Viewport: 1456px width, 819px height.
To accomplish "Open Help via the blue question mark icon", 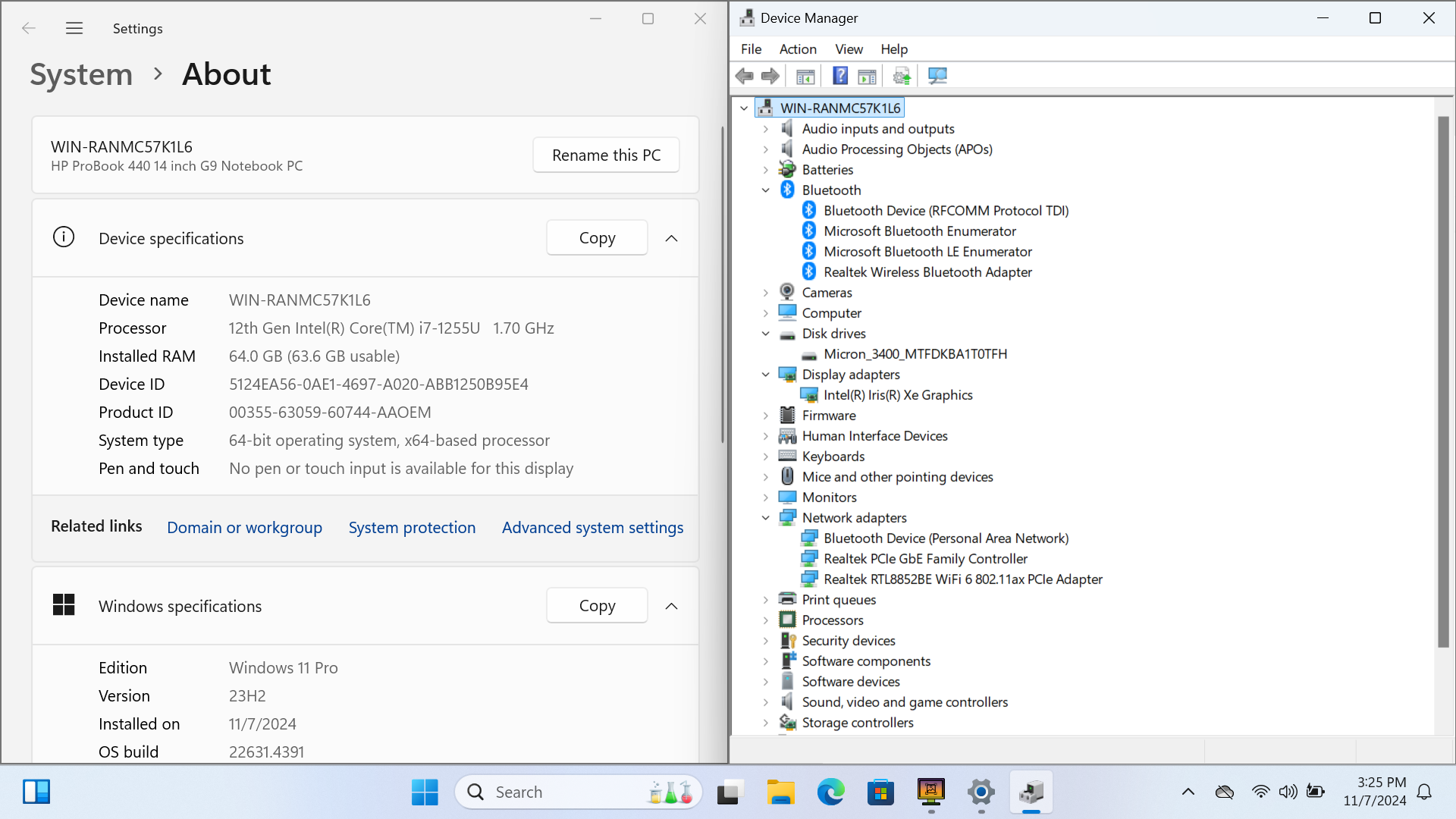I will pos(840,76).
